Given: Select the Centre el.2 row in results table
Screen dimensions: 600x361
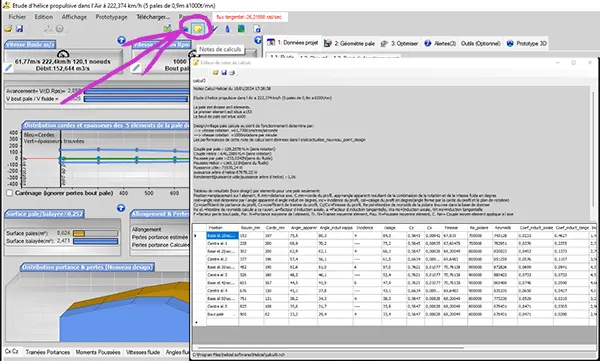Looking at the screenshot, I should coord(394,259).
